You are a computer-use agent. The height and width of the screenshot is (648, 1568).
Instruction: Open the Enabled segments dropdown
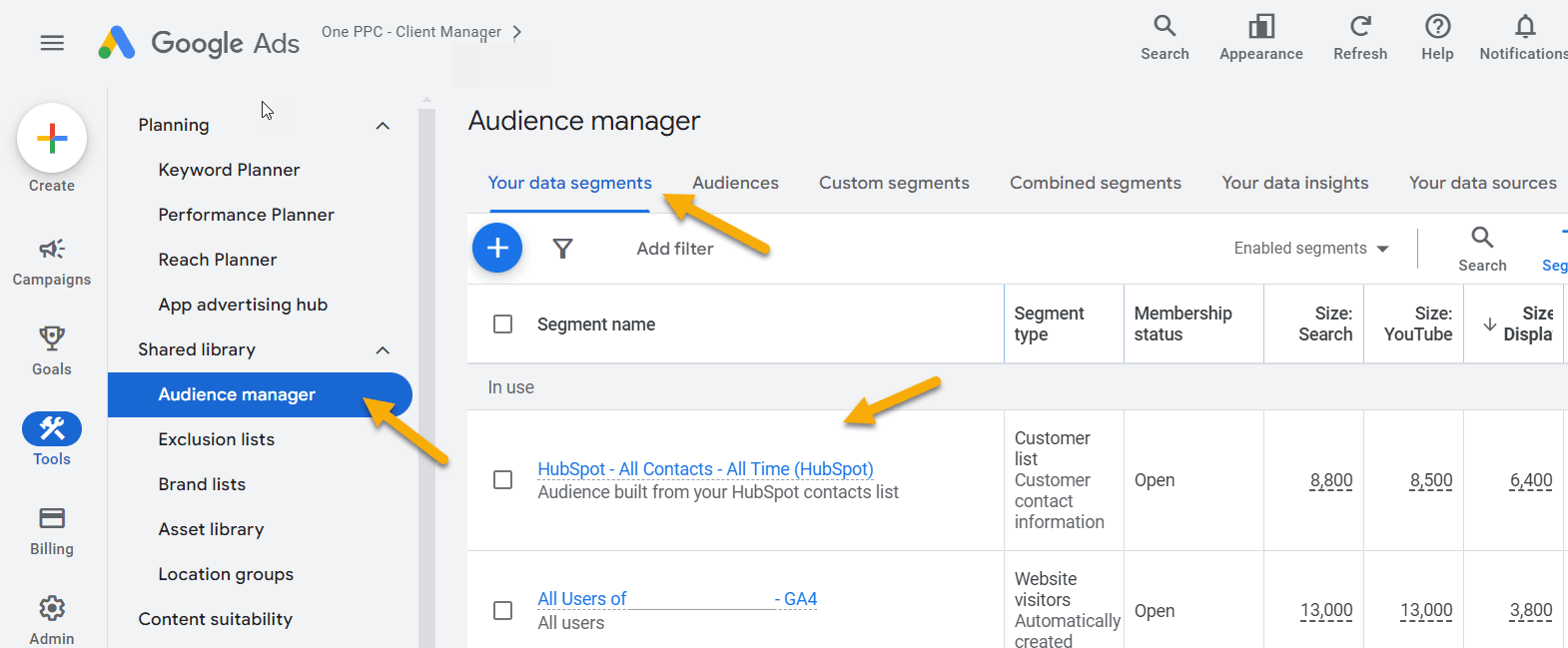[x=1310, y=249]
